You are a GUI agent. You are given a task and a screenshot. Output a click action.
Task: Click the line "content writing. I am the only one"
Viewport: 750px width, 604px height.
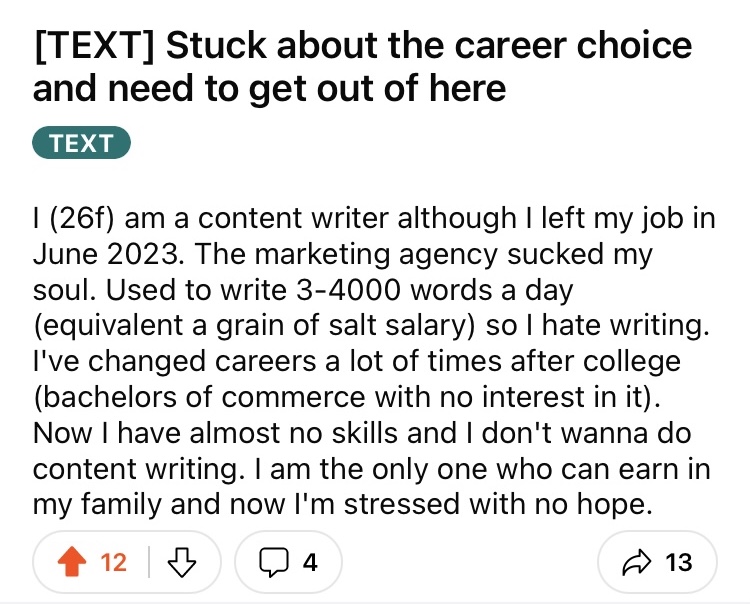point(372,469)
